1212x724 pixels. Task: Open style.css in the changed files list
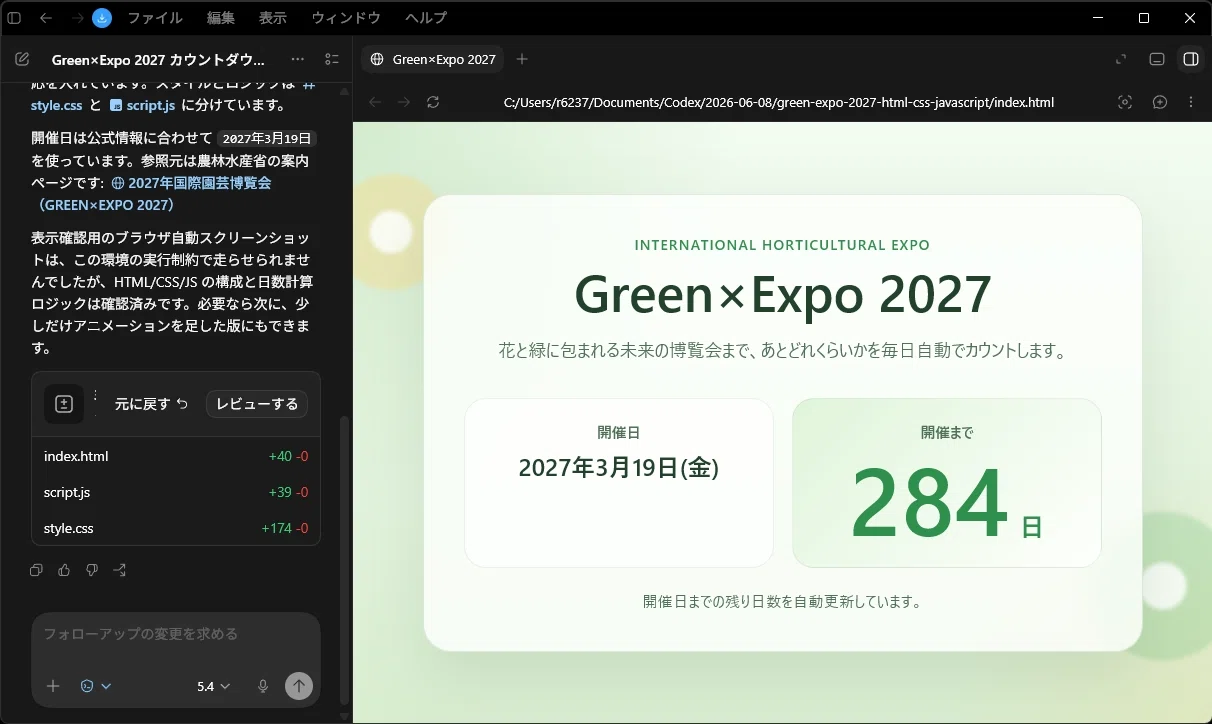pyautogui.click(x=69, y=528)
